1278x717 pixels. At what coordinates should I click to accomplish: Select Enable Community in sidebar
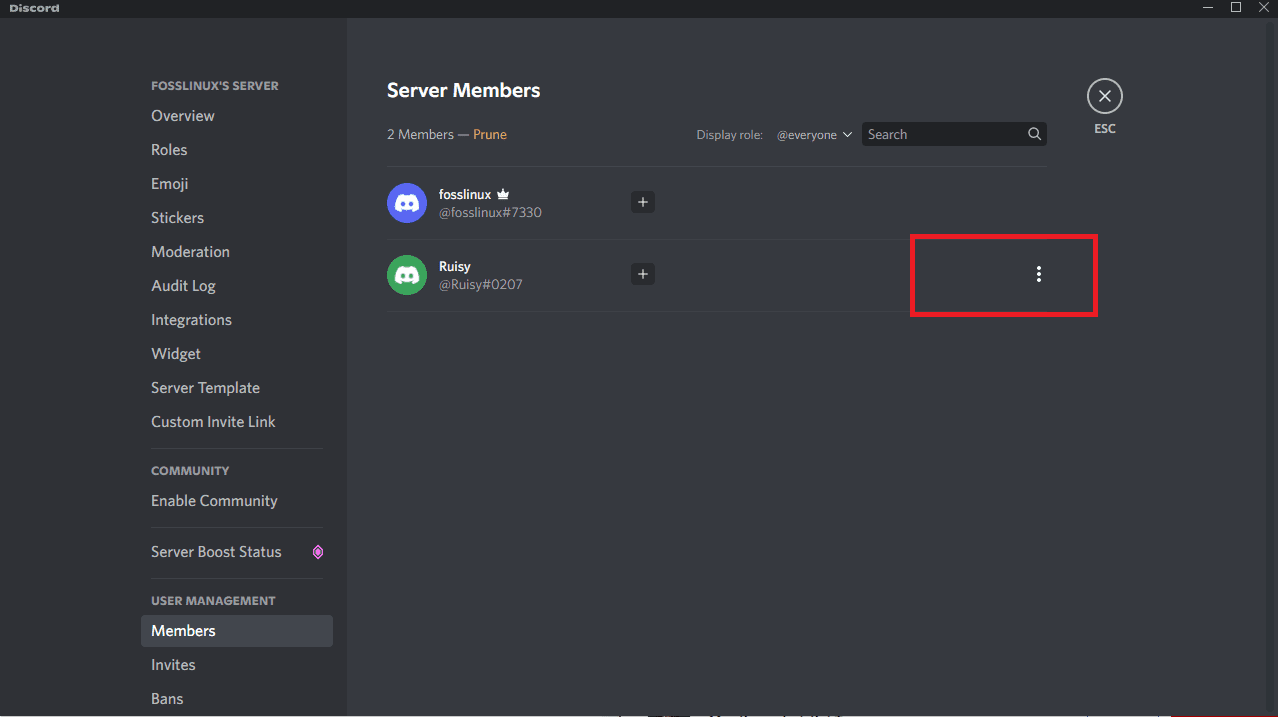[214, 501]
